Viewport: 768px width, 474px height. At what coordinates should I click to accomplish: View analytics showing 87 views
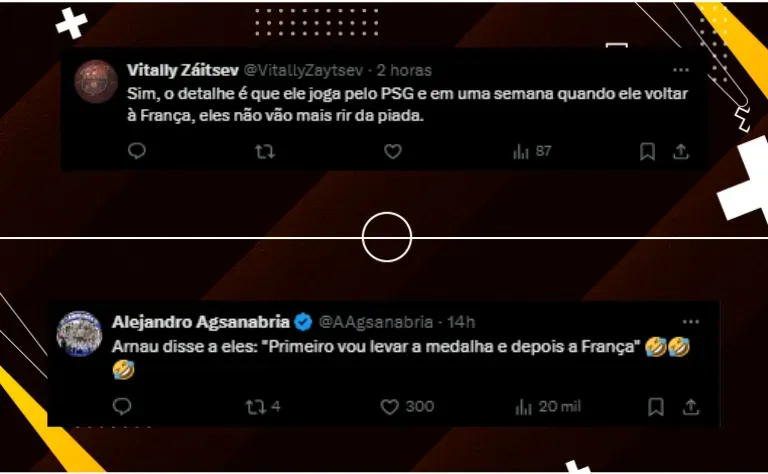click(x=532, y=151)
